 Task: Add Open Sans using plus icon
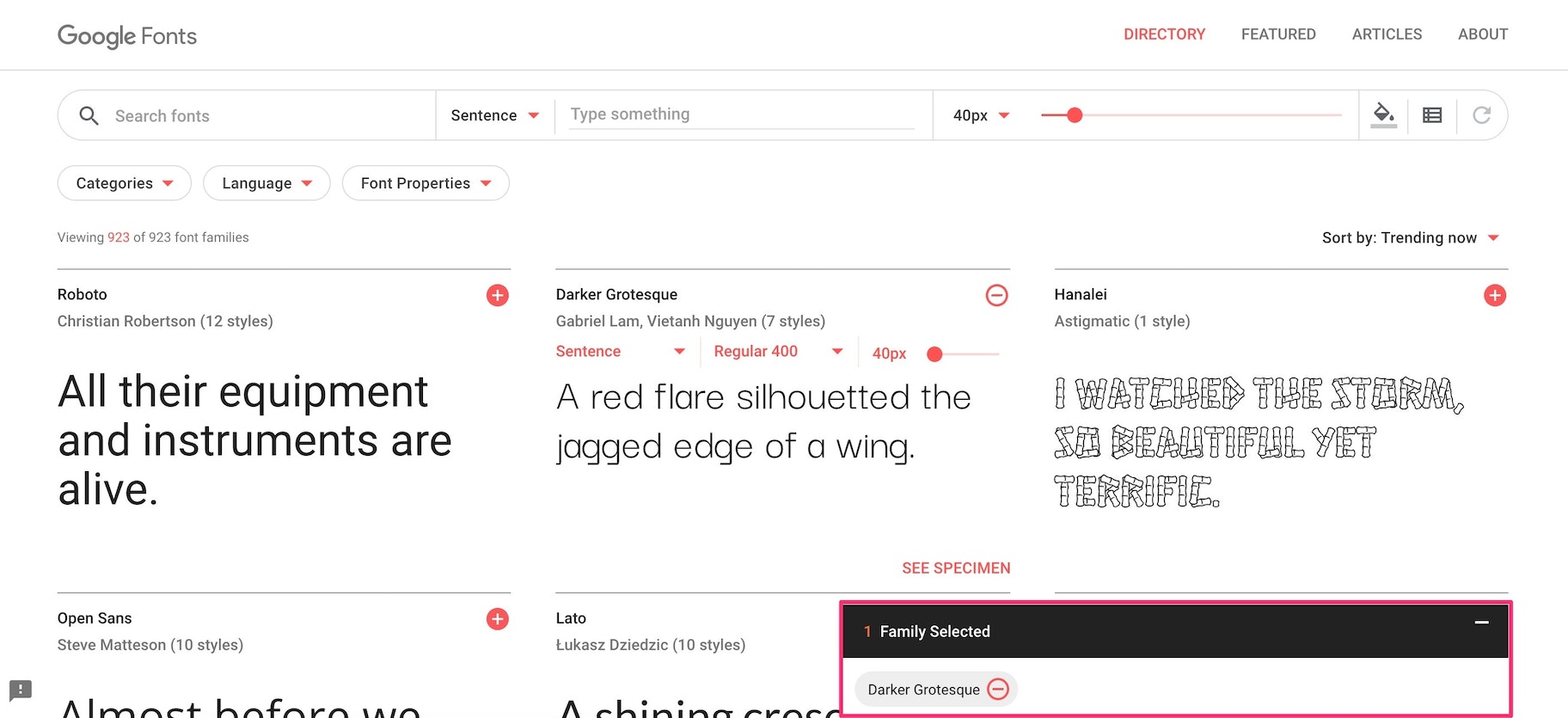(x=497, y=619)
